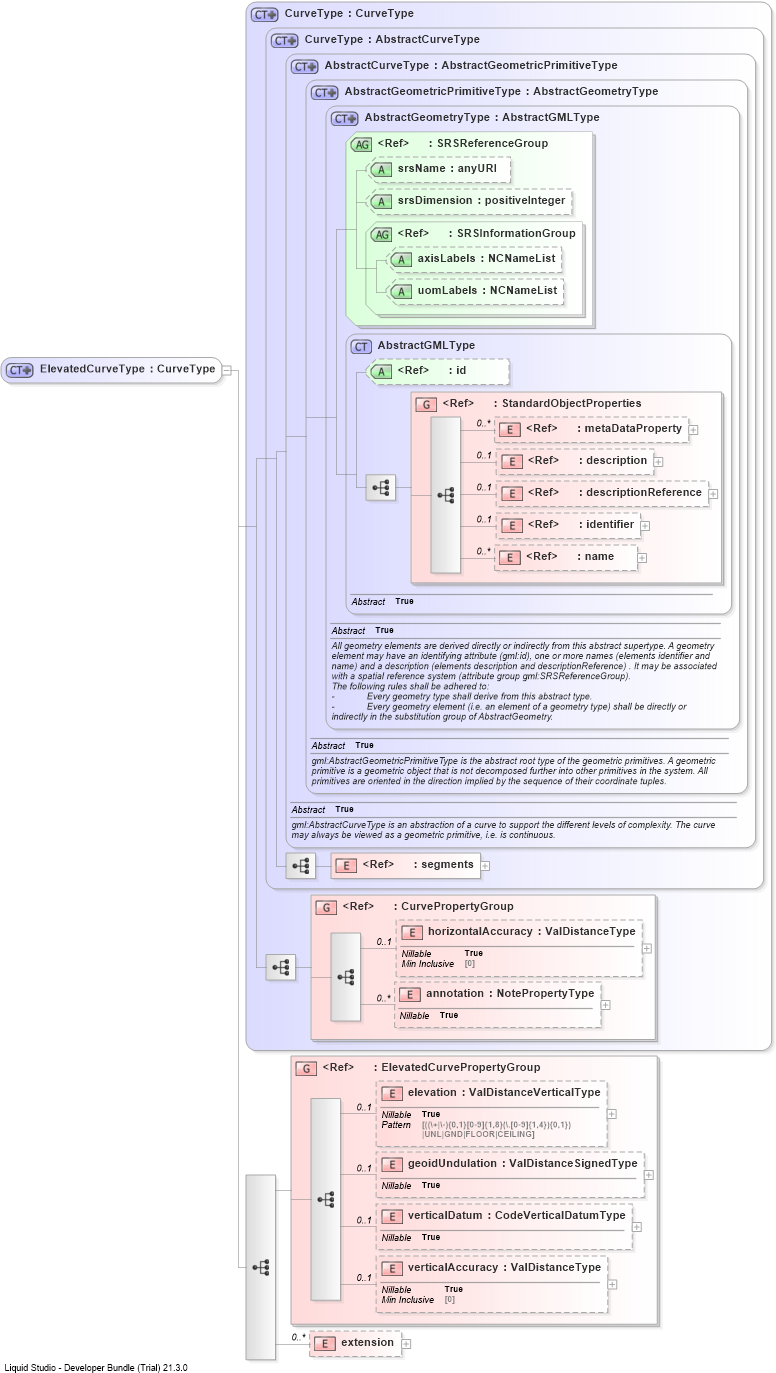776x1373 pixels.
Task: Click the attribute icon of srsName
Action: click(x=381, y=170)
